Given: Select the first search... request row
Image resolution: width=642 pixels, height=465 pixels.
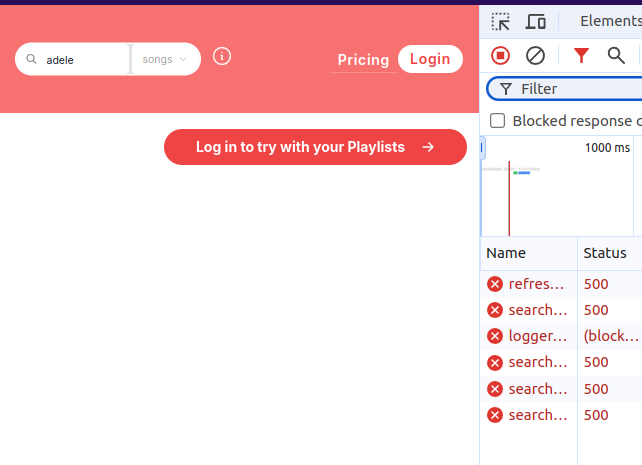Looking at the screenshot, I should tap(561, 310).
